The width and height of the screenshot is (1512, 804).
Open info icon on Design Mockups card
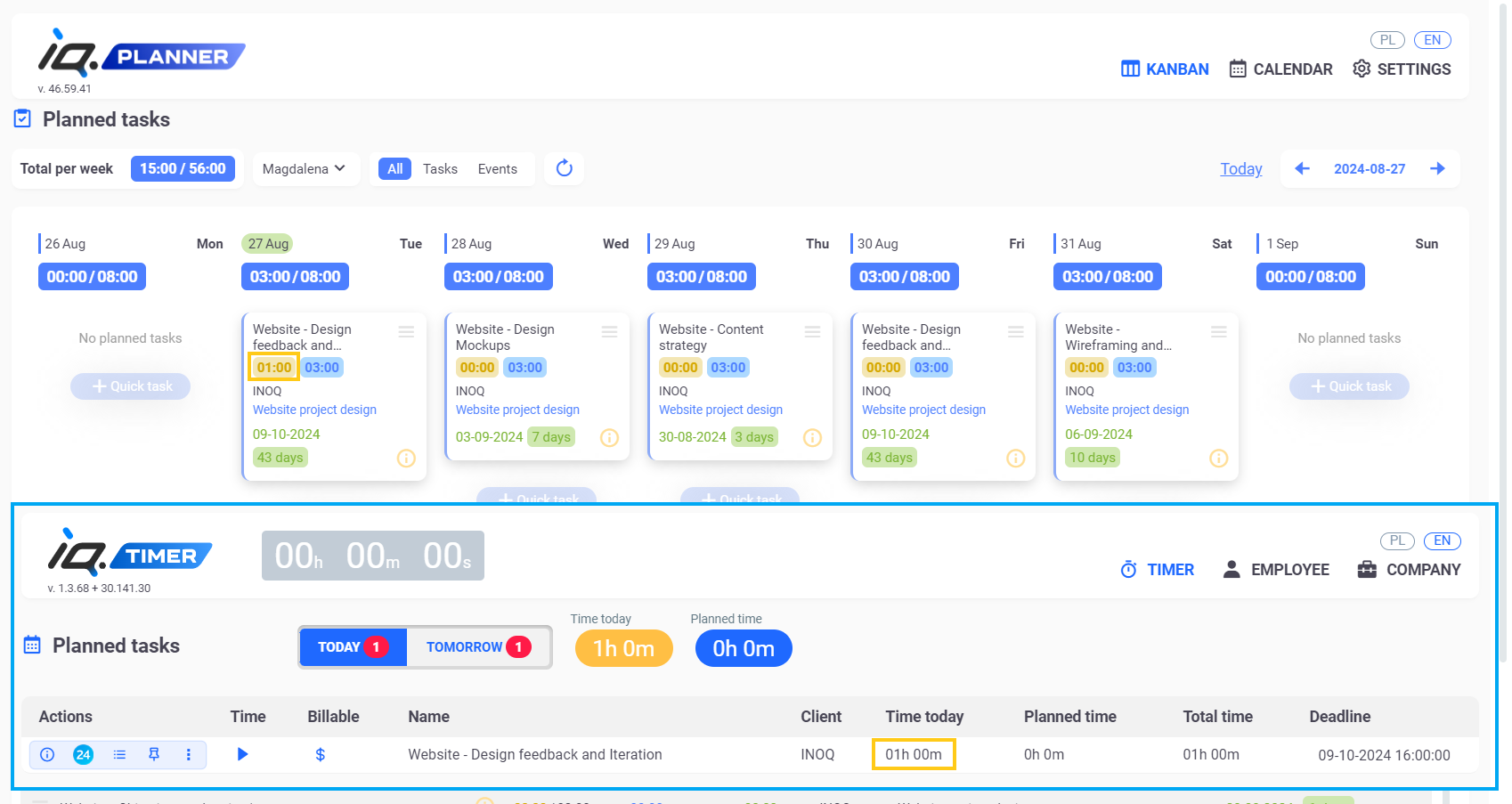[x=609, y=437]
